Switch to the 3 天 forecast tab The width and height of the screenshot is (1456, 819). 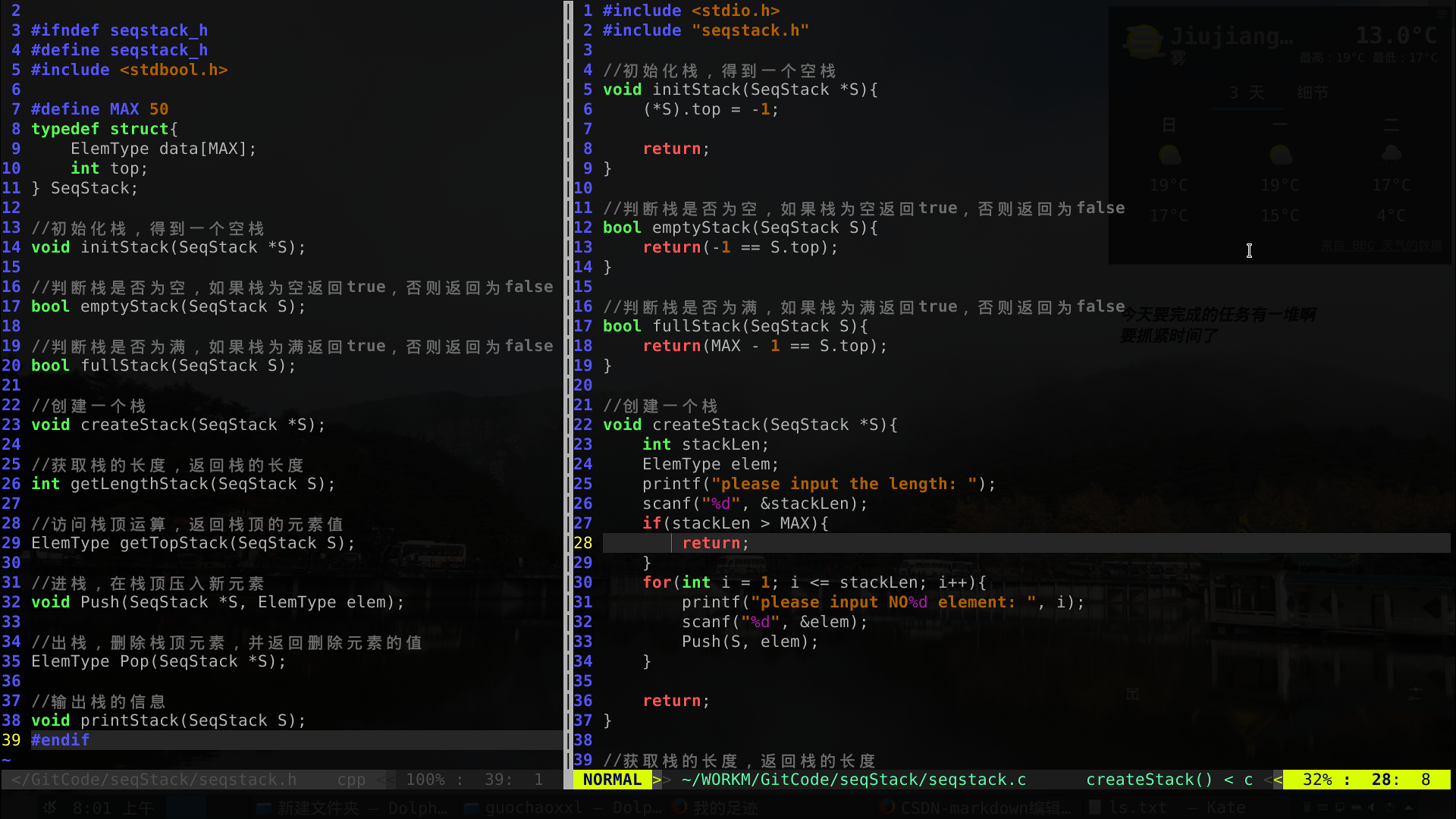pyautogui.click(x=1246, y=93)
